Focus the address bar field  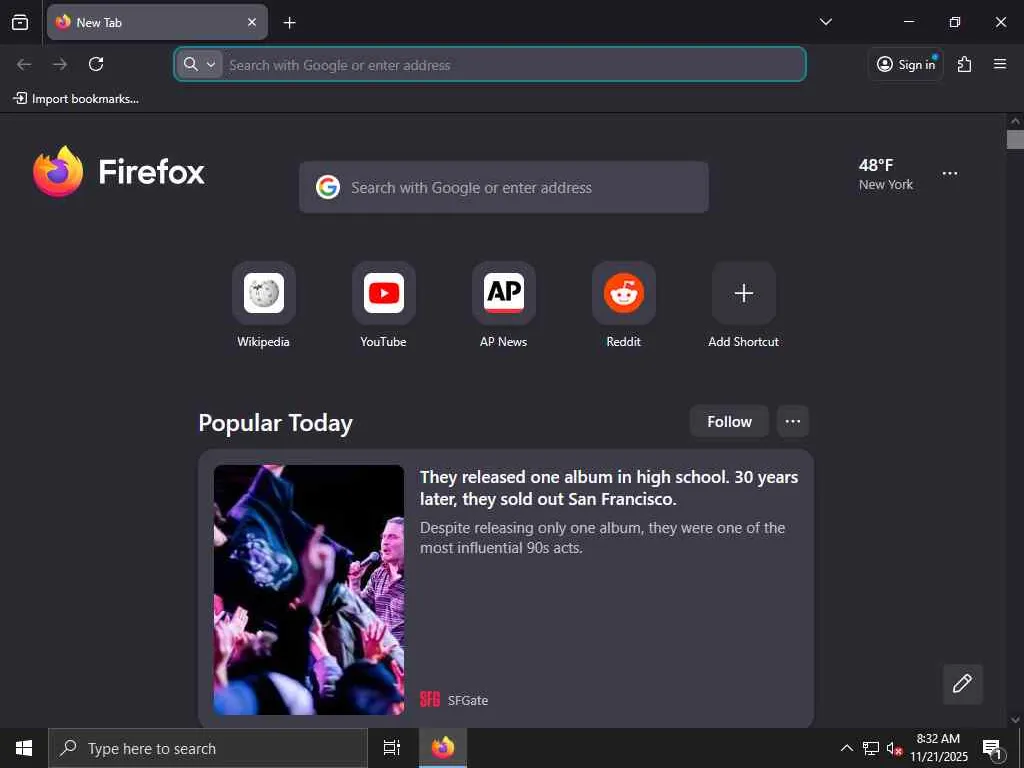tap(490, 65)
